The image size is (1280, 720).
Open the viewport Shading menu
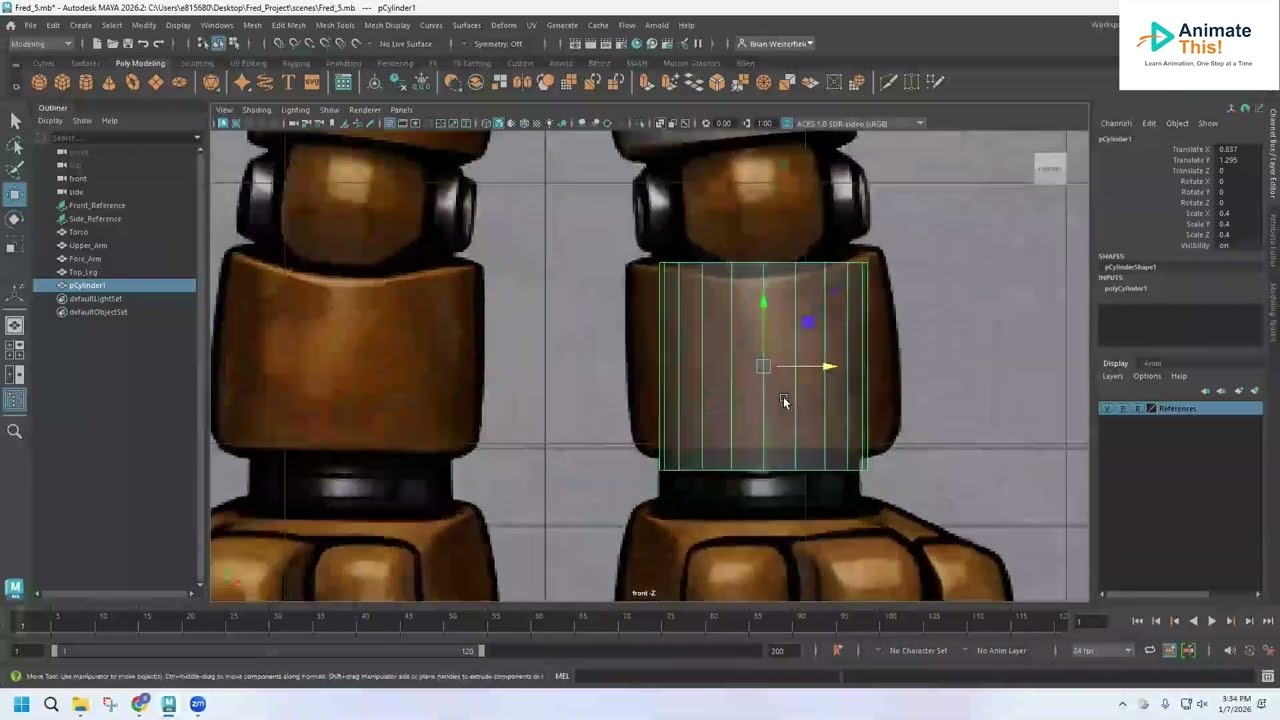point(256,110)
